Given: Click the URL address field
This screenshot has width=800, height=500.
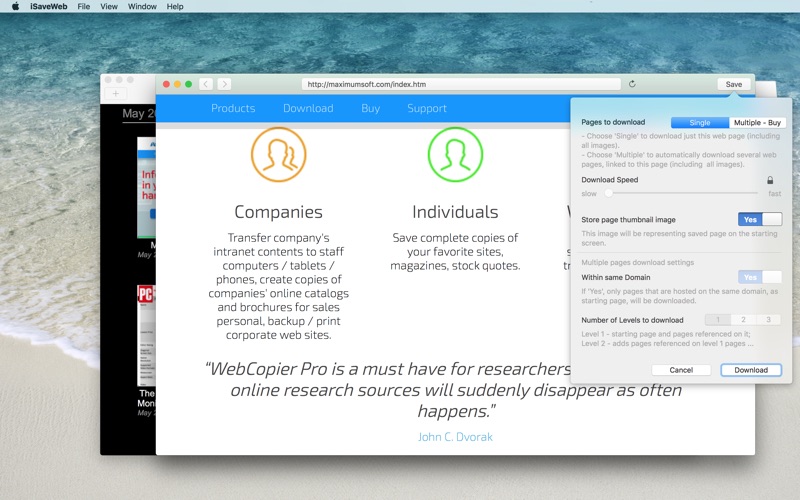Looking at the screenshot, I should point(461,84).
